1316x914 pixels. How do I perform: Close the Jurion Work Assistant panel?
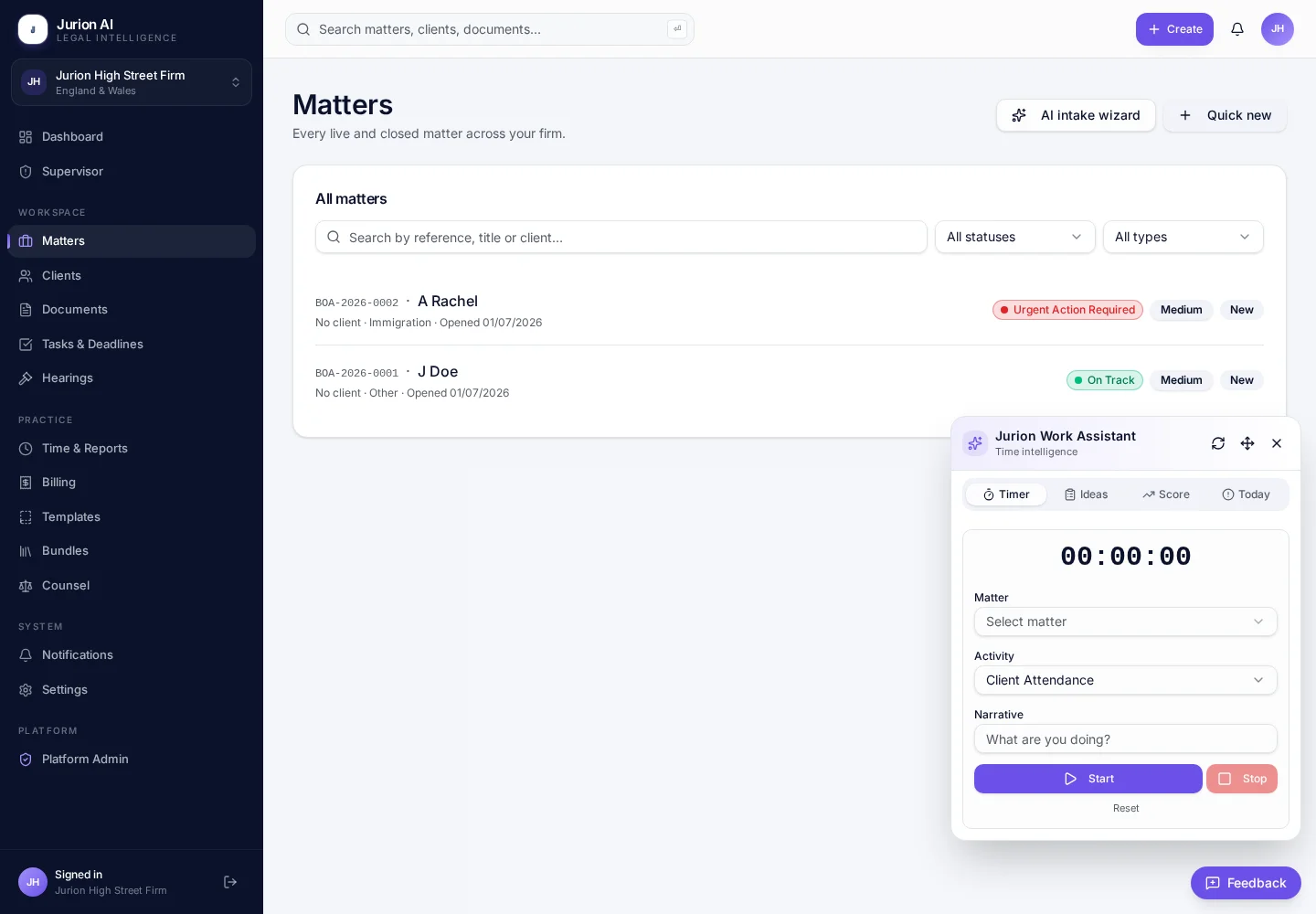coord(1277,443)
